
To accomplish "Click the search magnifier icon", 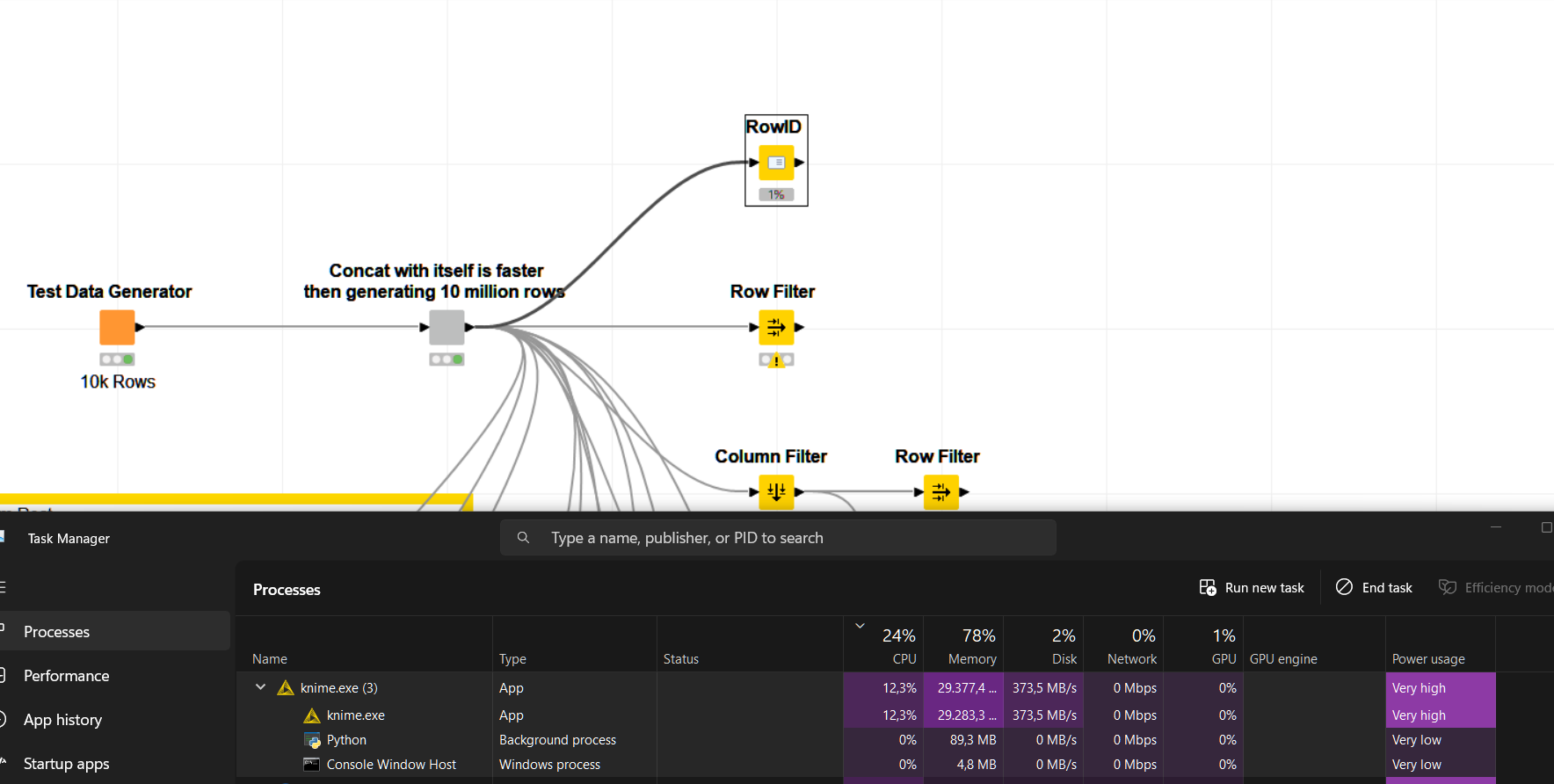I will click(x=523, y=537).
